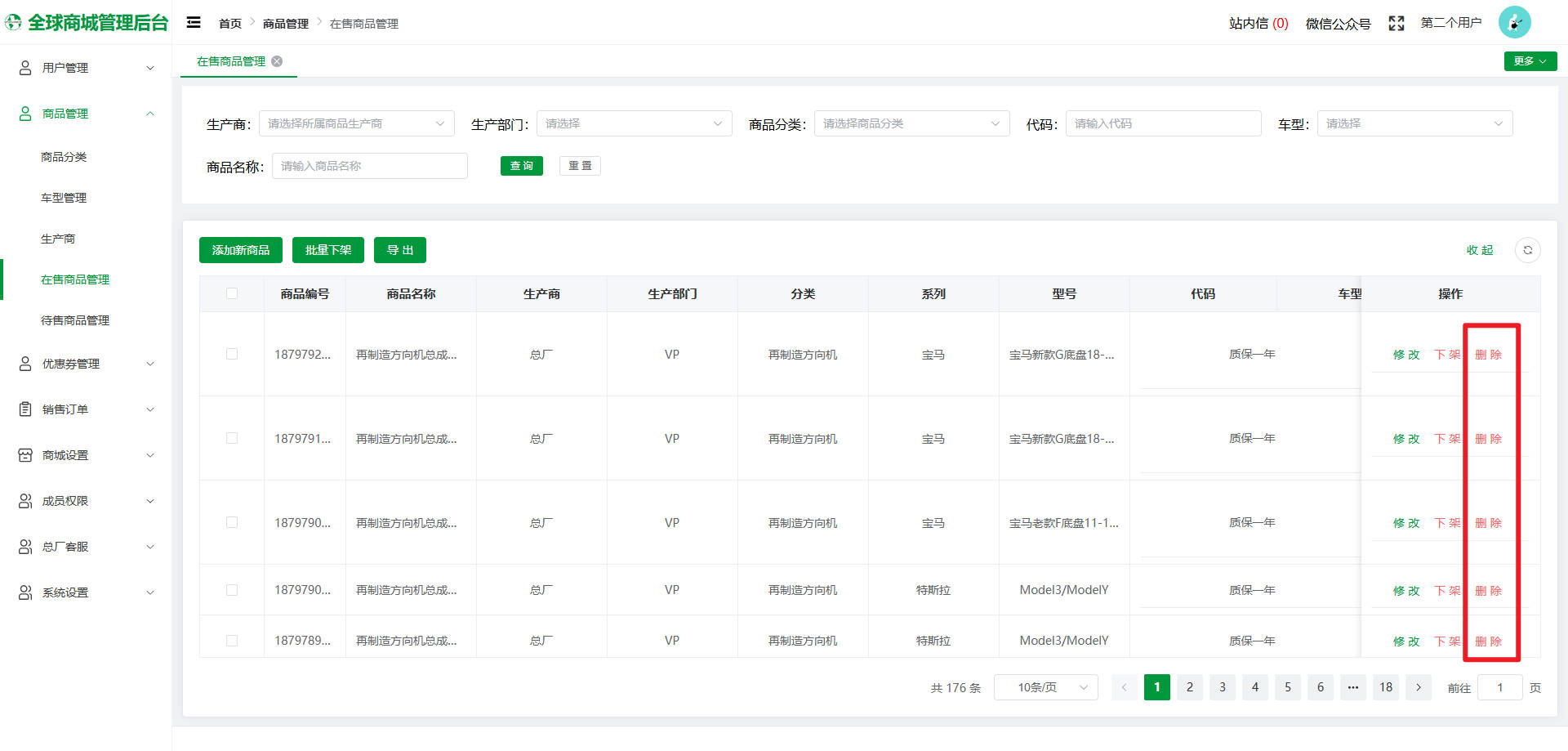The width and height of the screenshot is (1568, 751).
Task: Click the 商城设置 store icon
Action: (25, 455)
